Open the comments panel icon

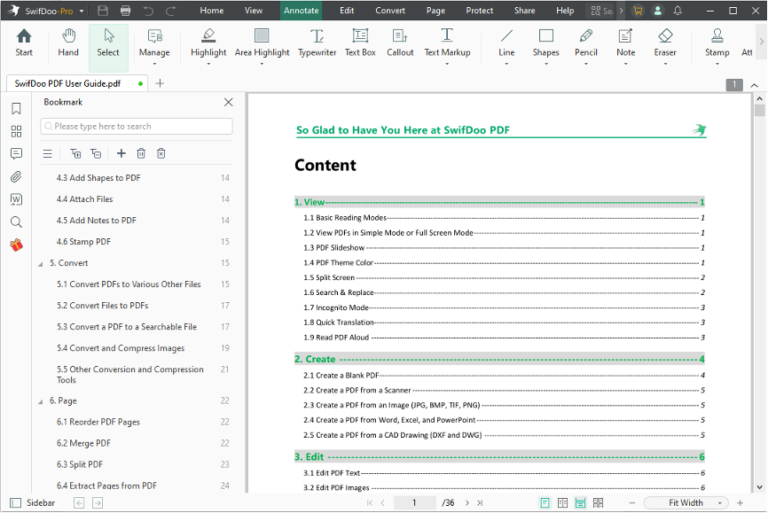pyautogui.click(x=16, y=154)
